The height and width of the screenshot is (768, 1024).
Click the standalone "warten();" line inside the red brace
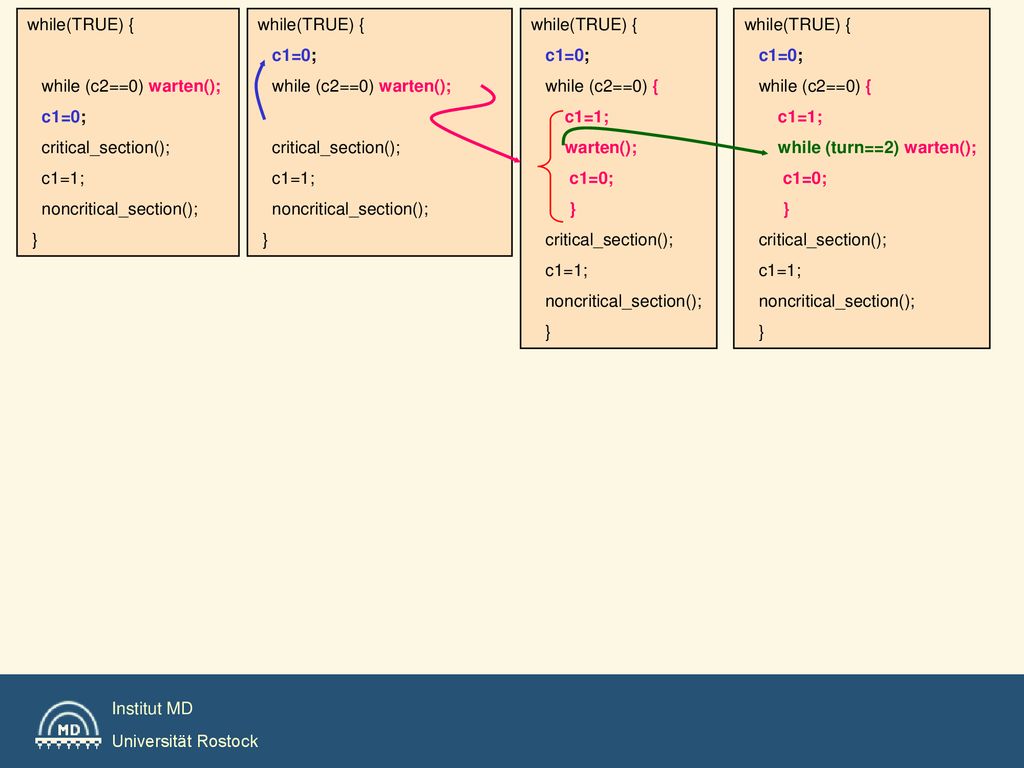pos(601,148)
